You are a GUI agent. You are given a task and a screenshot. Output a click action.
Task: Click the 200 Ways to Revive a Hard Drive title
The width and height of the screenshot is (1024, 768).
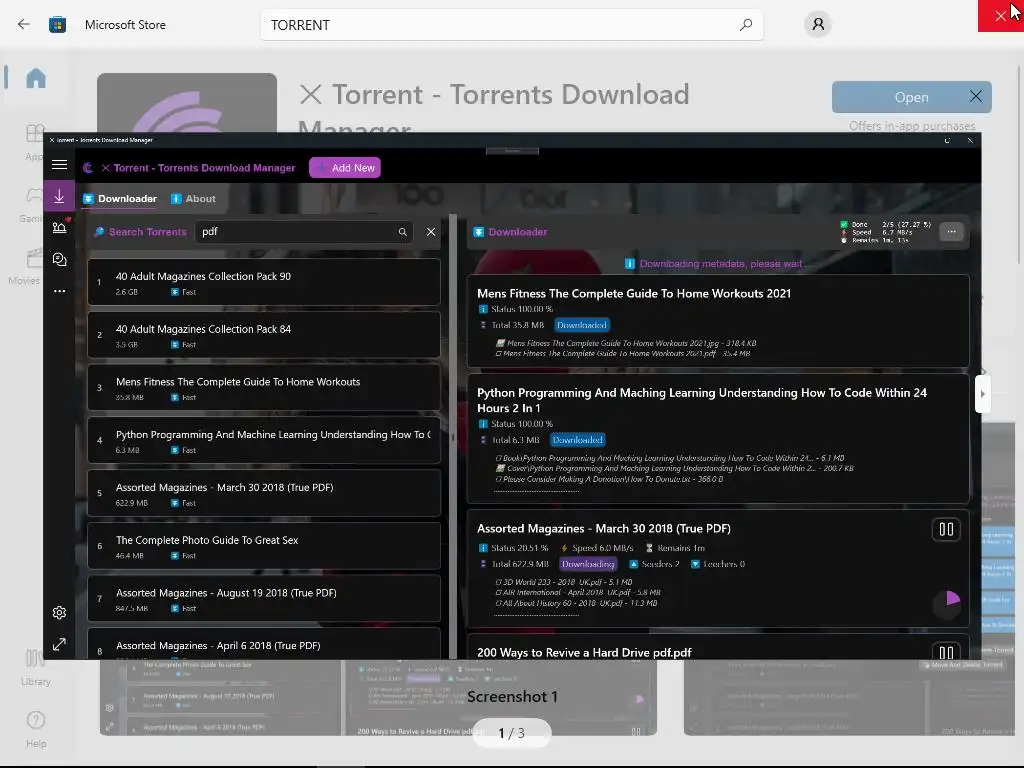(x=584, y=652)
